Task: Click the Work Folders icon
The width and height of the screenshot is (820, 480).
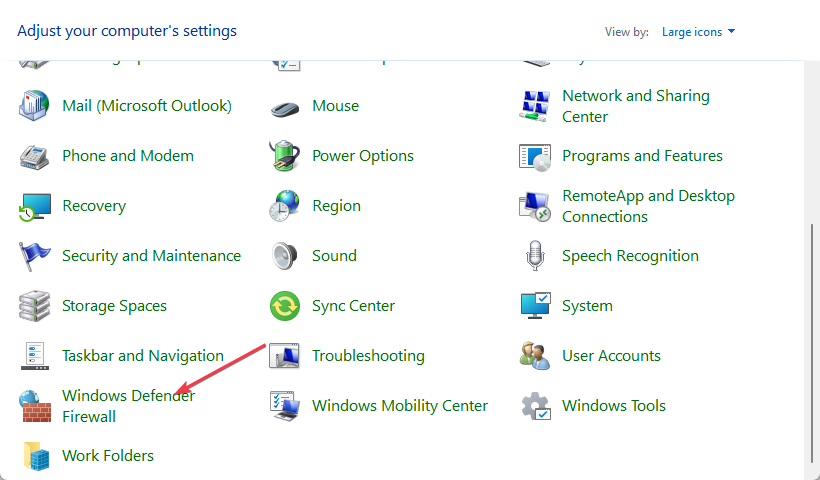Action: (36, 456)
